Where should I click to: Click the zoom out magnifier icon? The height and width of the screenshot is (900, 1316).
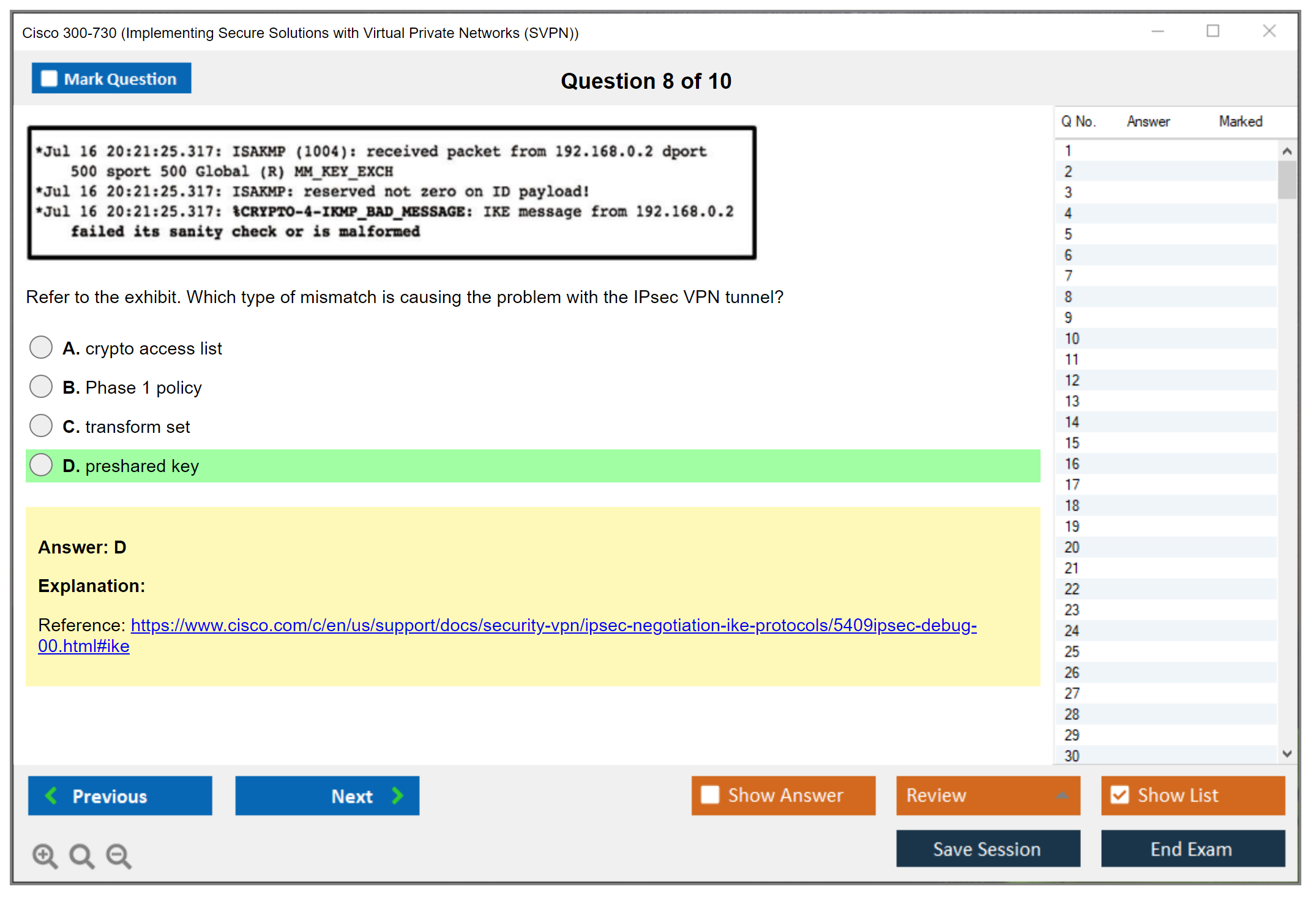[x=118, y=855]
